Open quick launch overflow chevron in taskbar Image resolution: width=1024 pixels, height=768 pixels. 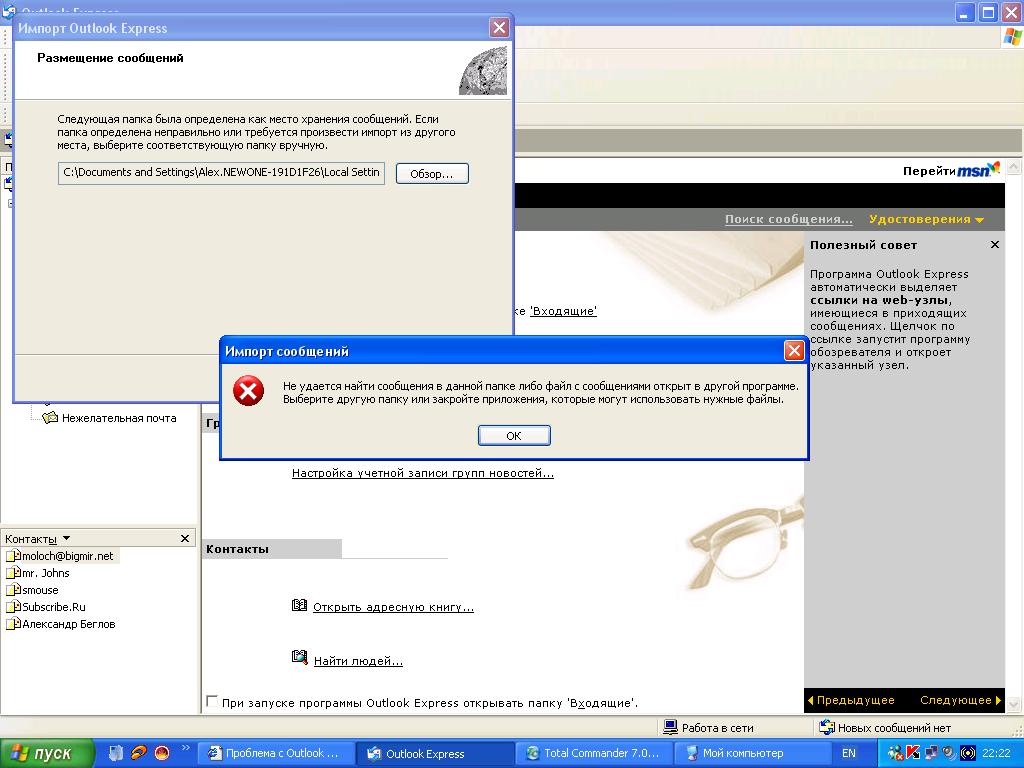tap(184, 747)
